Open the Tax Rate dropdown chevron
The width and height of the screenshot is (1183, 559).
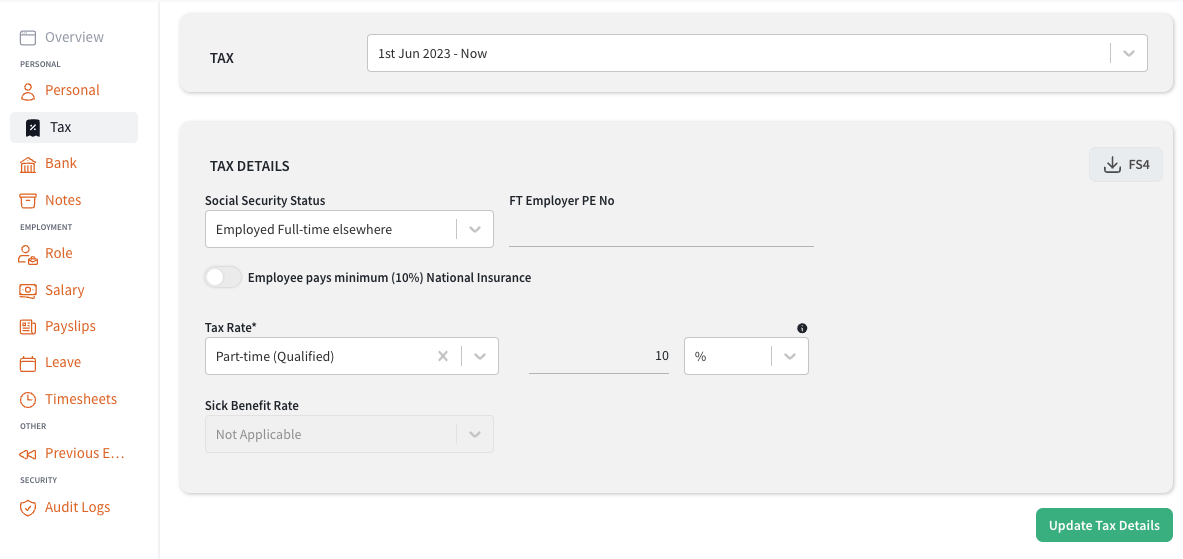(x=480, y=356)
